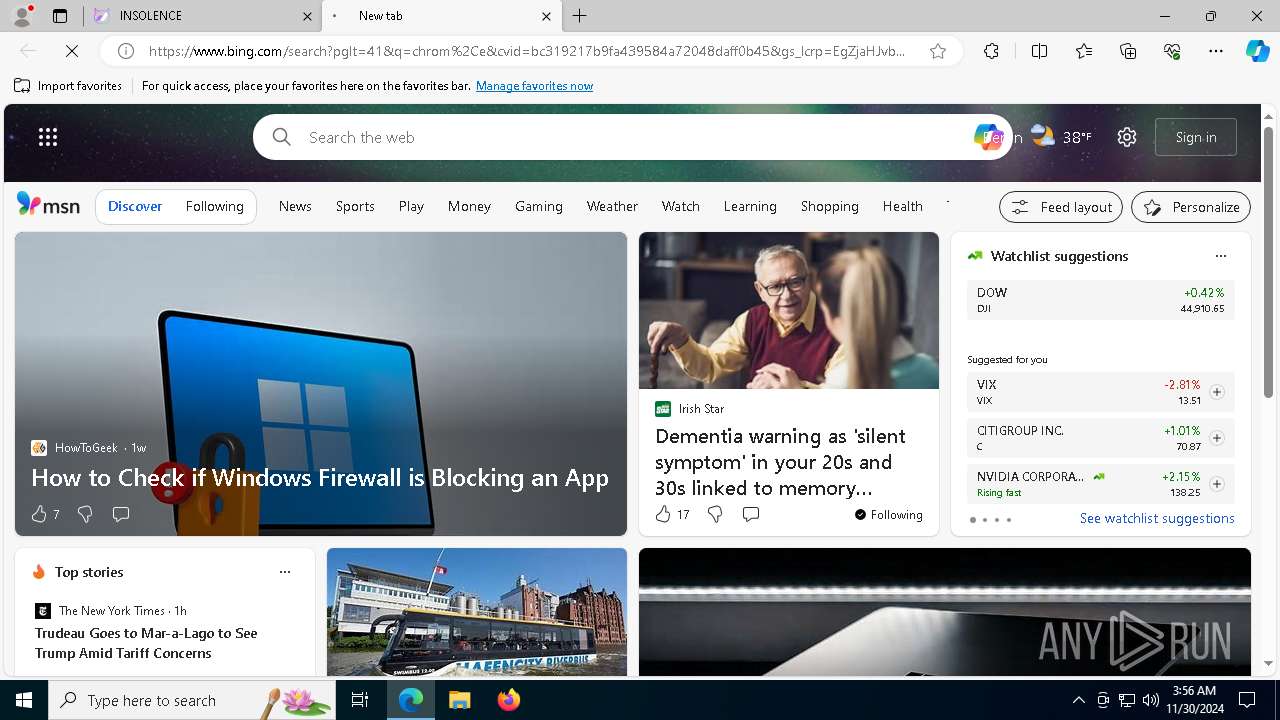Open Dementia warning article
Viewport: 1280px width, 720px height.
(x=781, y=462)
